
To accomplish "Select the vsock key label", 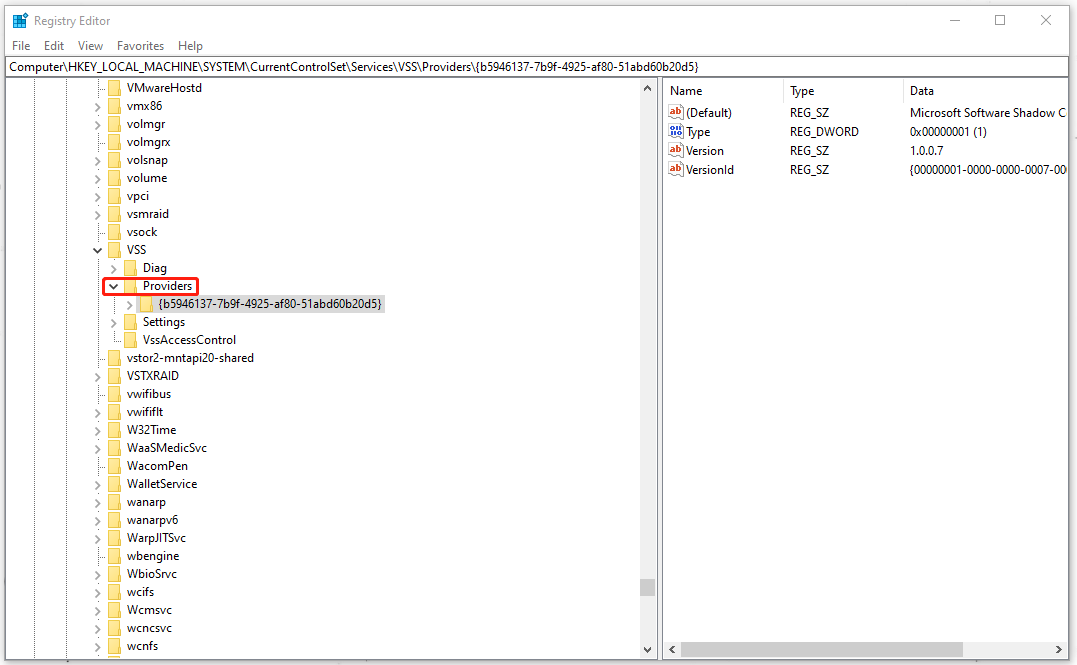I will pos(141,232).
